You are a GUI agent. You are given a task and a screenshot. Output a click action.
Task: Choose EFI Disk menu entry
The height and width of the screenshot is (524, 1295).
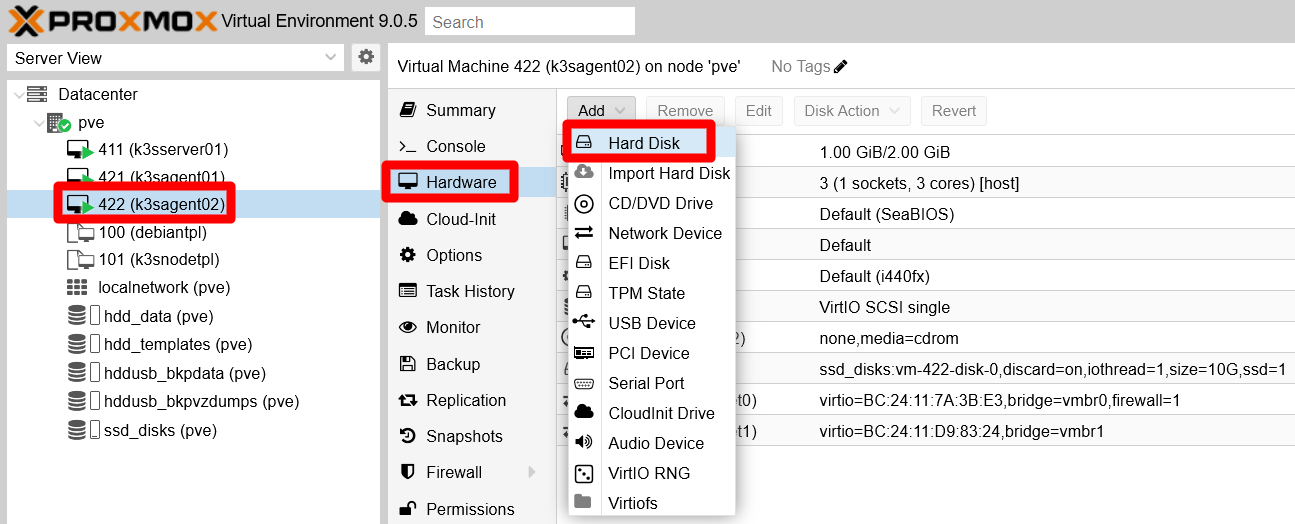[652, 263]
